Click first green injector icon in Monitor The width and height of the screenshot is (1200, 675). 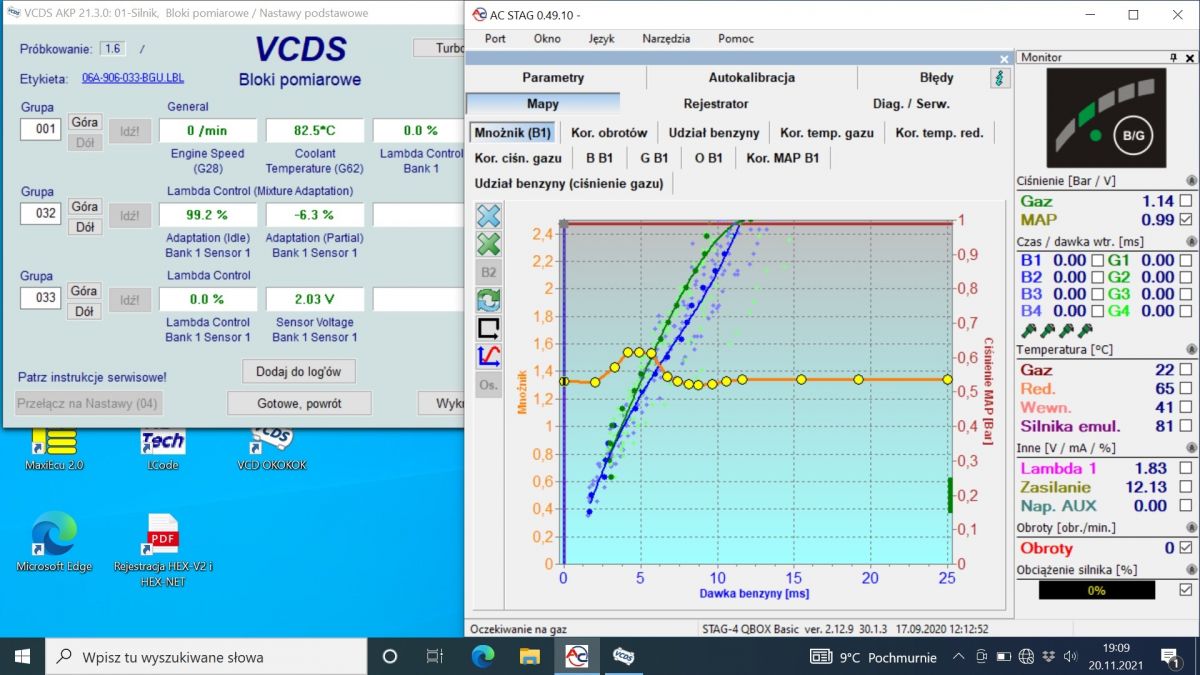pos(1027,329)
